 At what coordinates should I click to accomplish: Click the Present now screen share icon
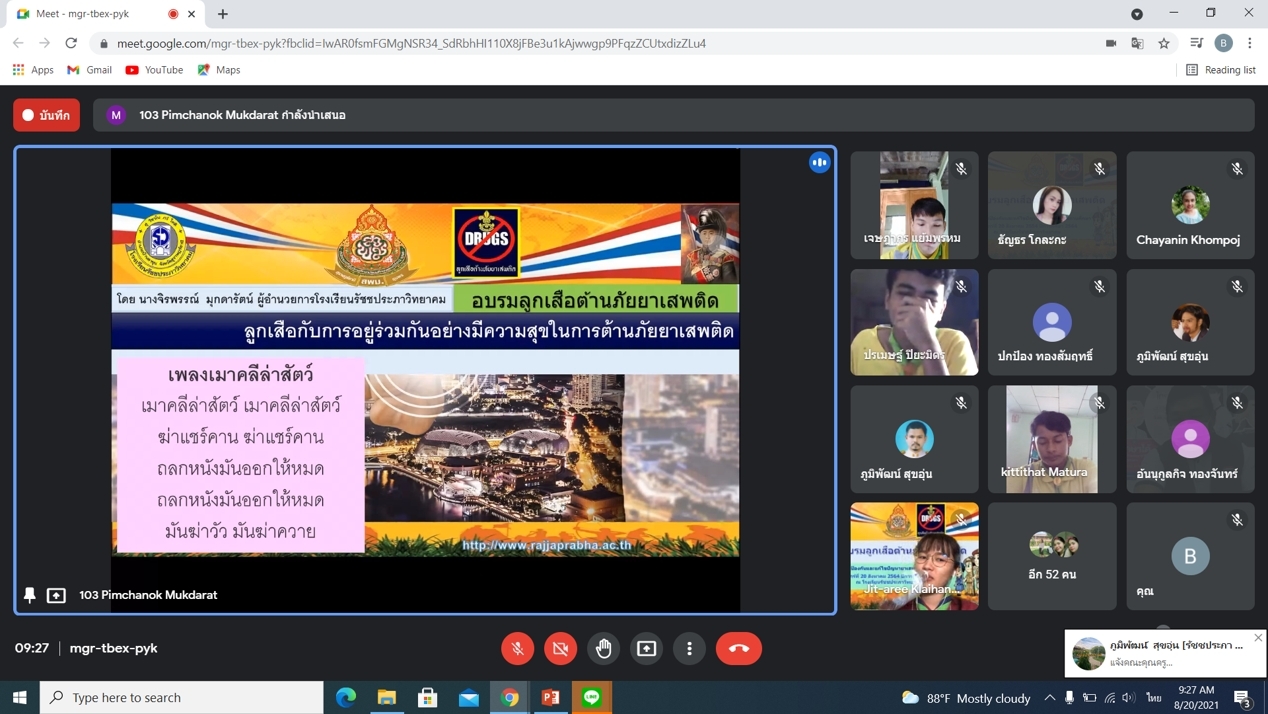pos(647,648)
